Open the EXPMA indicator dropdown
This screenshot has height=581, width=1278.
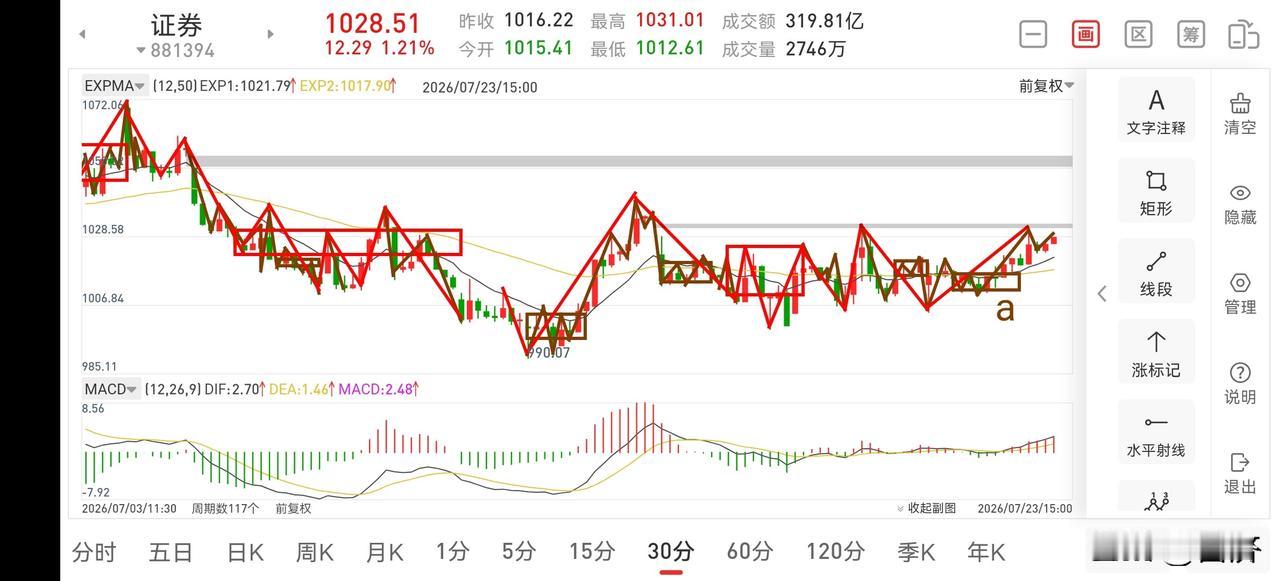pyautogui.click(x=115, y=86)
